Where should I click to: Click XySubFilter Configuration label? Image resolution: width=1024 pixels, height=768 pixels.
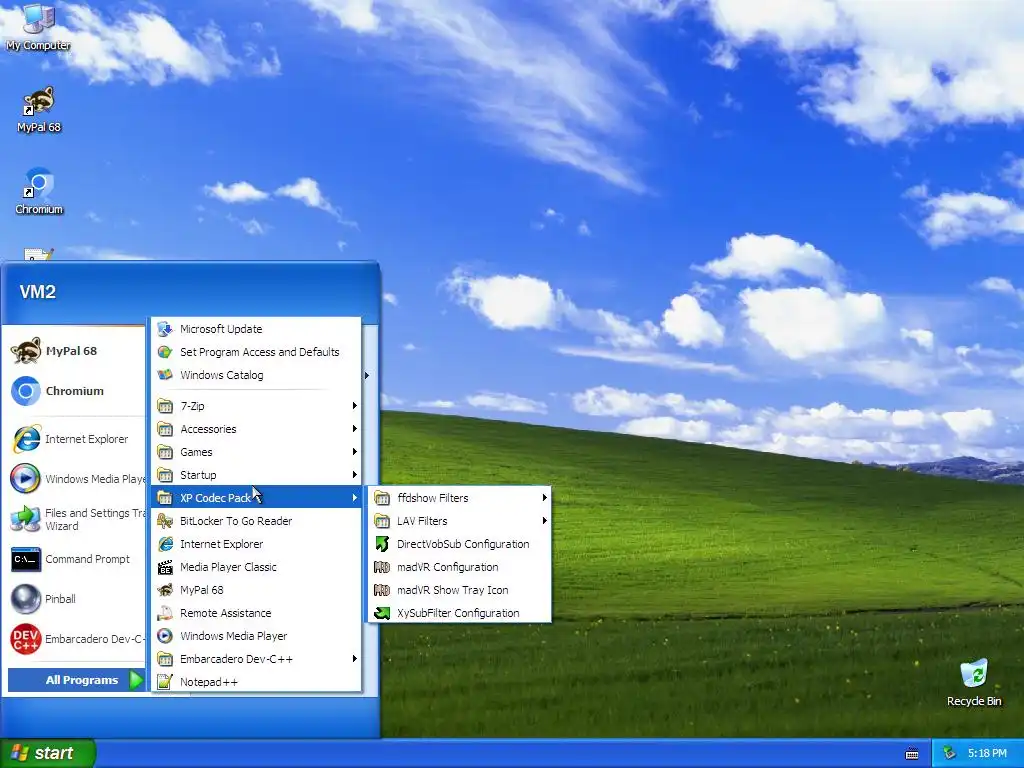[458, 613]
